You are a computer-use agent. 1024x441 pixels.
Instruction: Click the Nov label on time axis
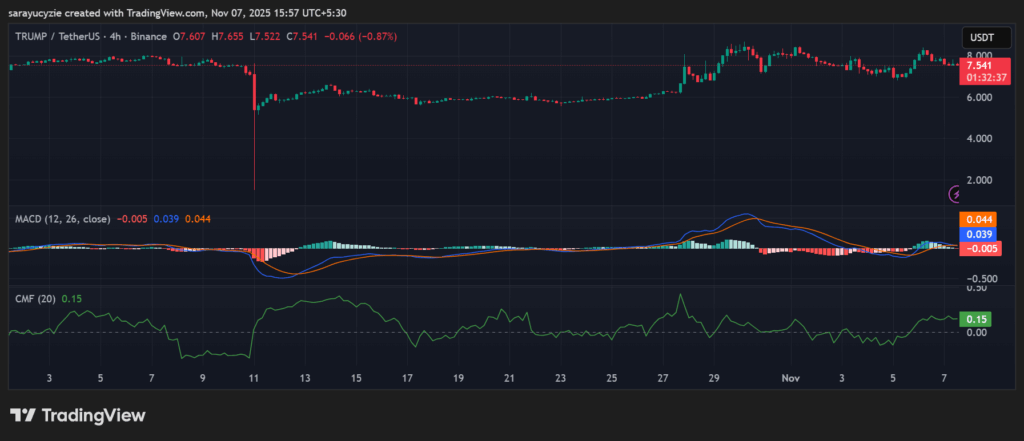[x=791, y=378]
